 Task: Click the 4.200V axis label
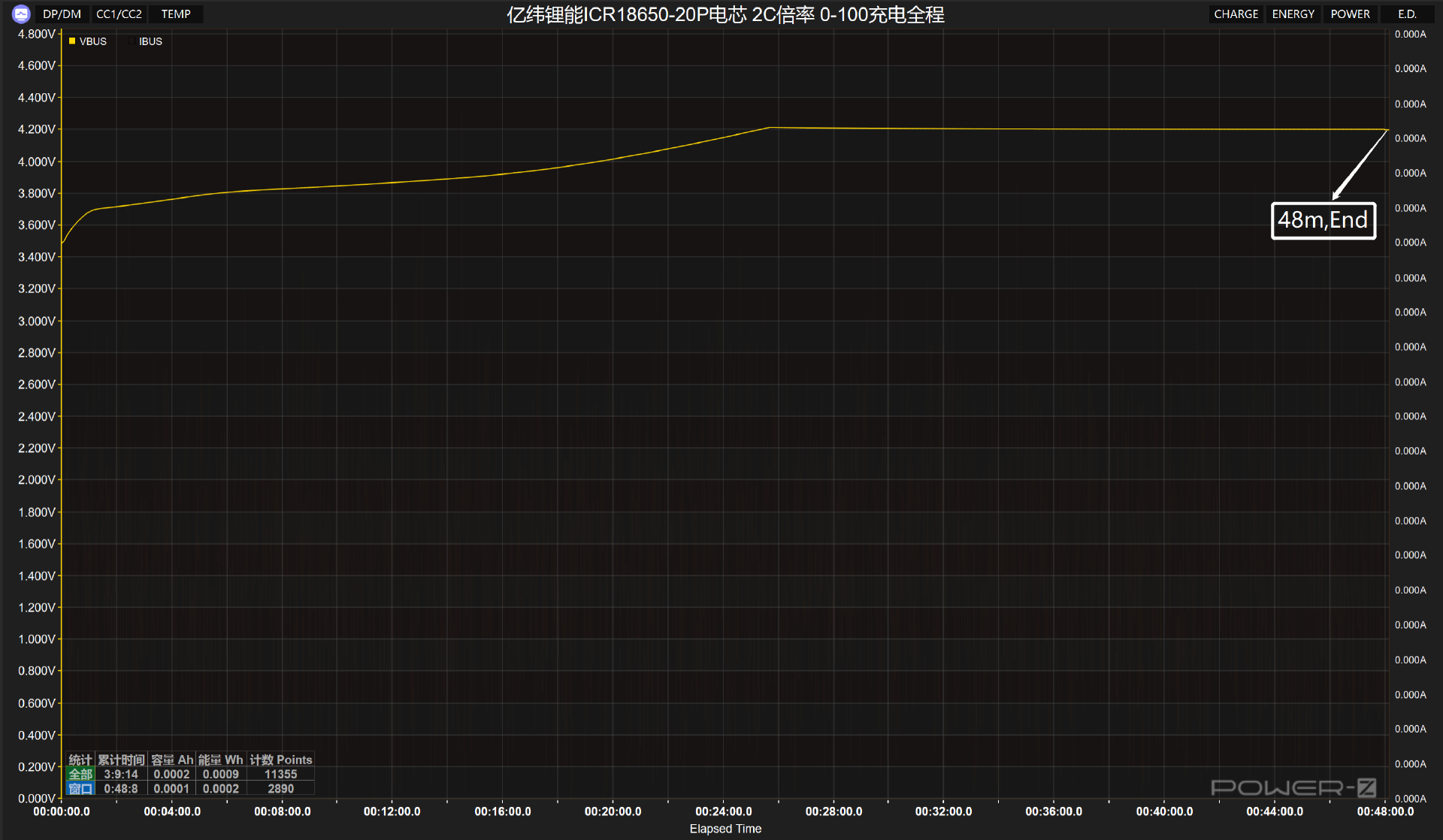tap(37, 129)
